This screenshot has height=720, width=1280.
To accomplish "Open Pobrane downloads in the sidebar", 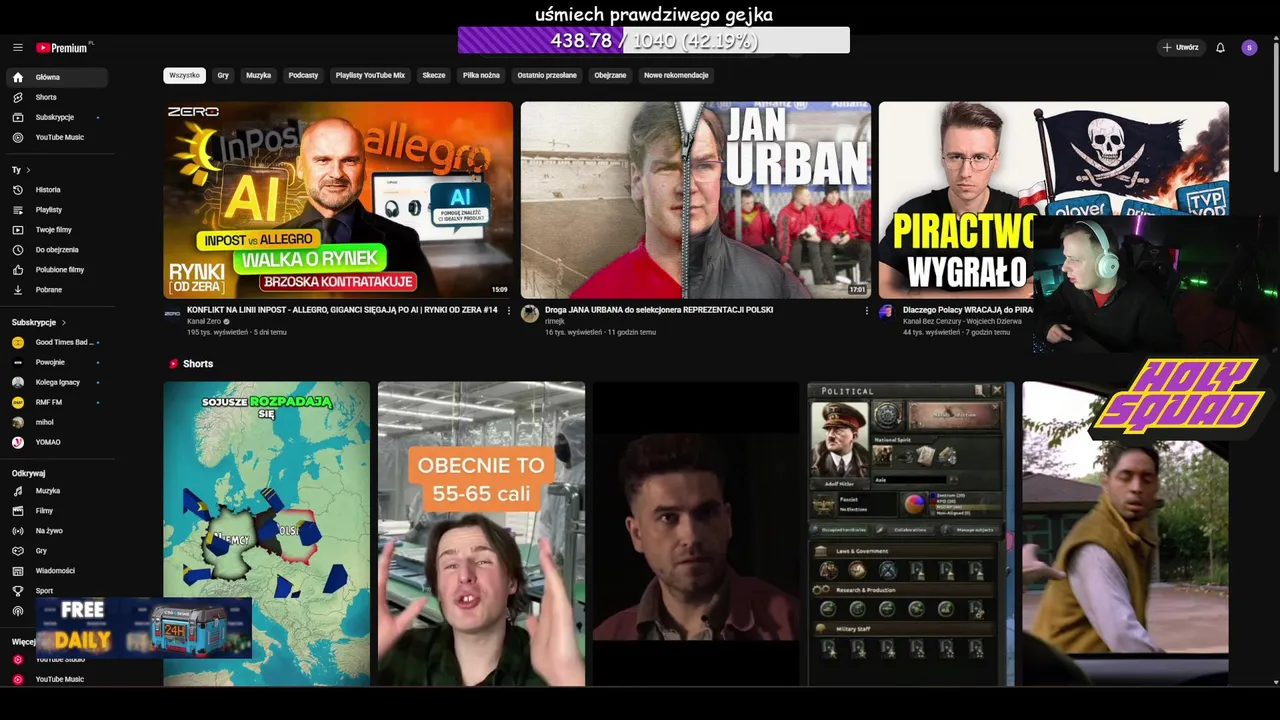I will 57,289.
